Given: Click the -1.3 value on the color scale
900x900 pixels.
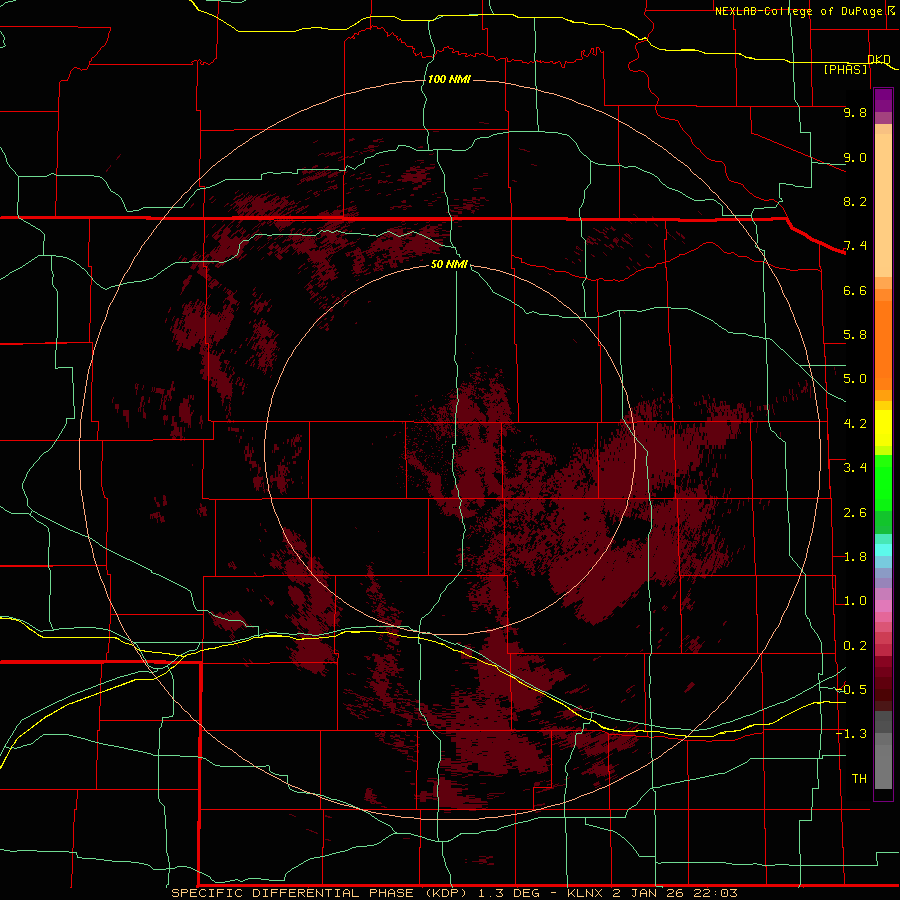Looking at the screenshot, I should coord(851,734).
